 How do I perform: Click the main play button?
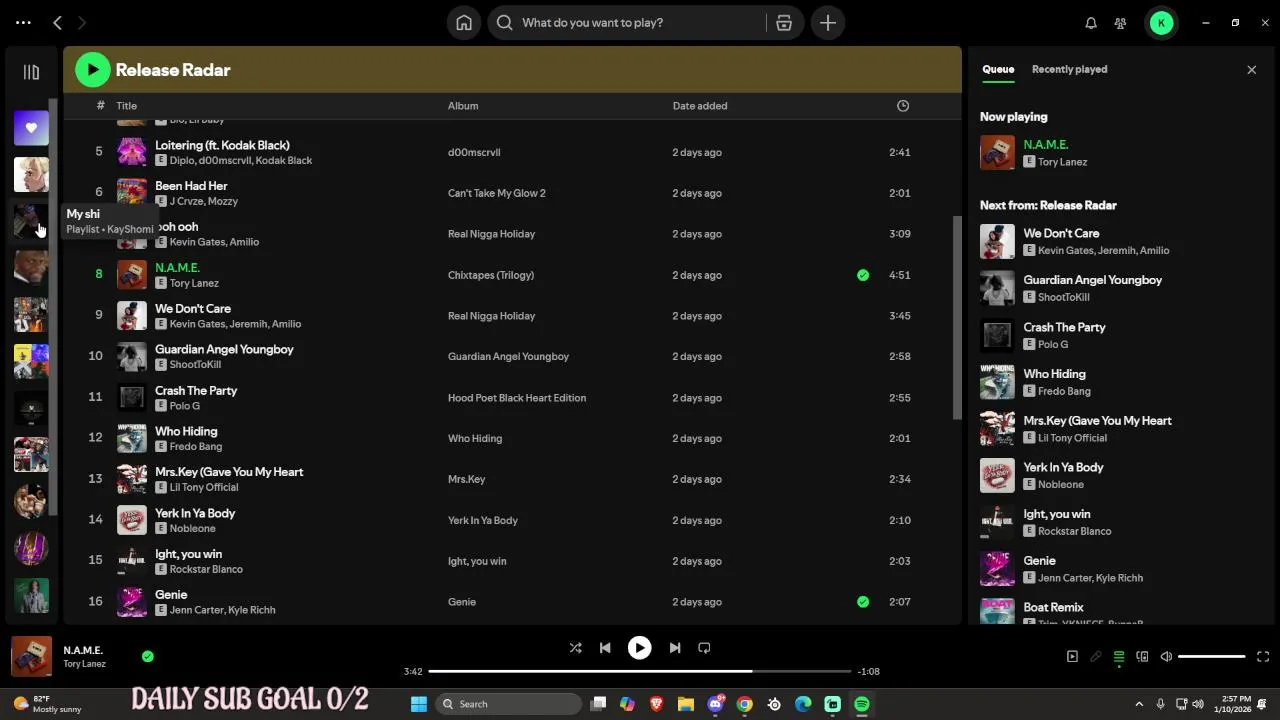click(639, 647)
